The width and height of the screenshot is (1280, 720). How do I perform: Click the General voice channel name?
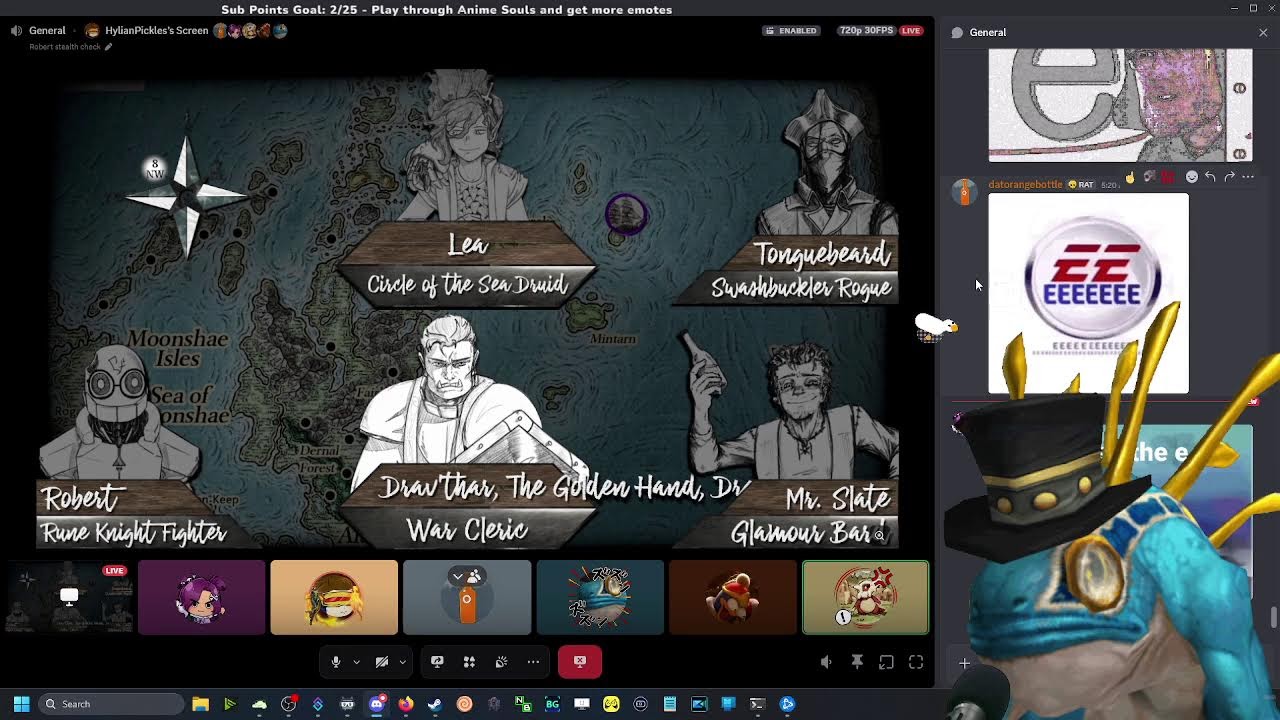pos(47,30)
